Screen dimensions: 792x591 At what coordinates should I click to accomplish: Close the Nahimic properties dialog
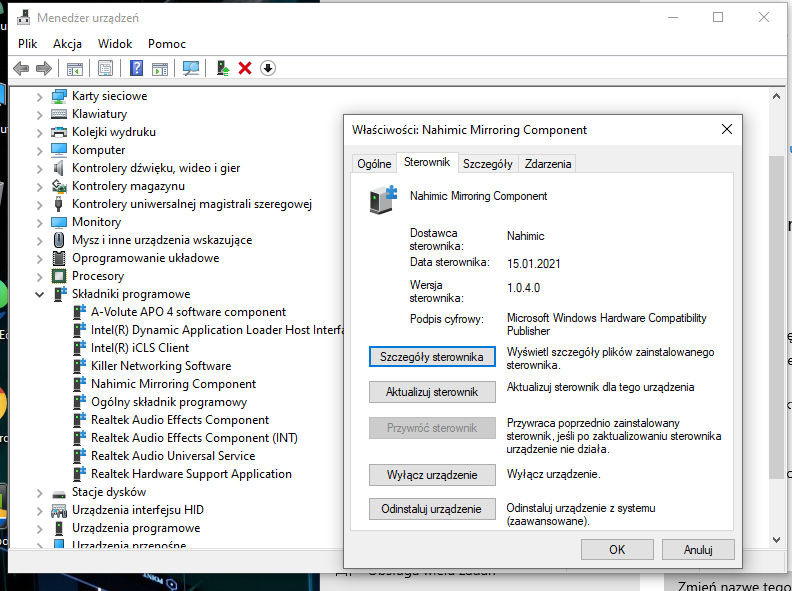[x=727, y=129]
